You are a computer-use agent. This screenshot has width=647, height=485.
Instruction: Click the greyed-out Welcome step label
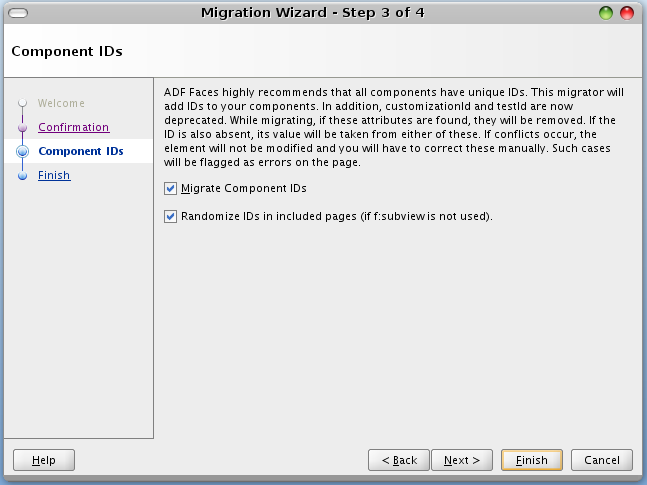click(61, 103)
